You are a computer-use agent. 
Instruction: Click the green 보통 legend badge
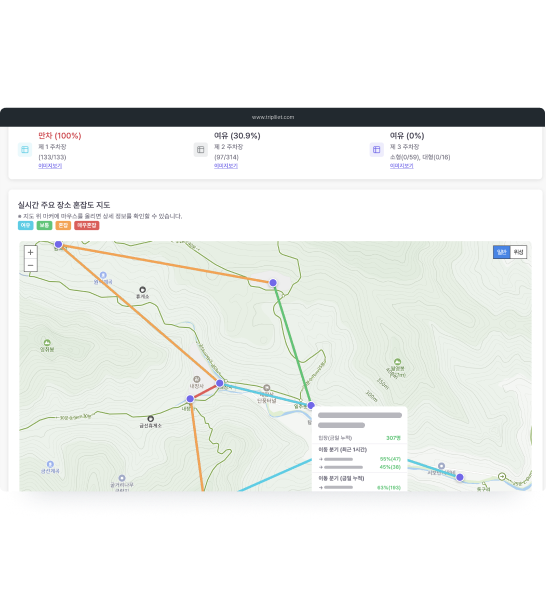coord(44,225)
